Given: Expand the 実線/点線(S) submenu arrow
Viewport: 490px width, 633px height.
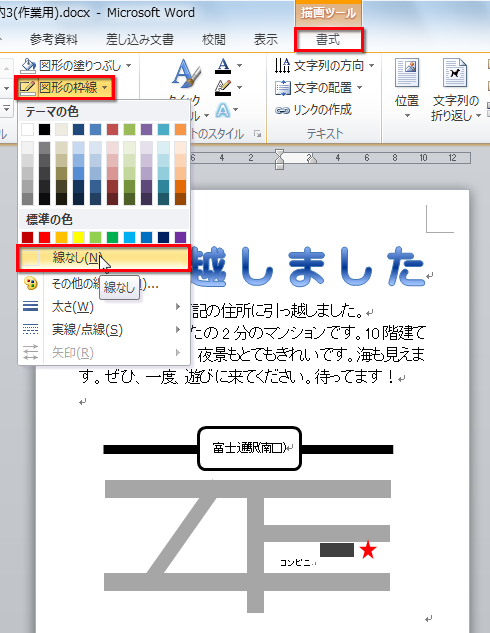Looking at the screenshot, I should (178, 330).
